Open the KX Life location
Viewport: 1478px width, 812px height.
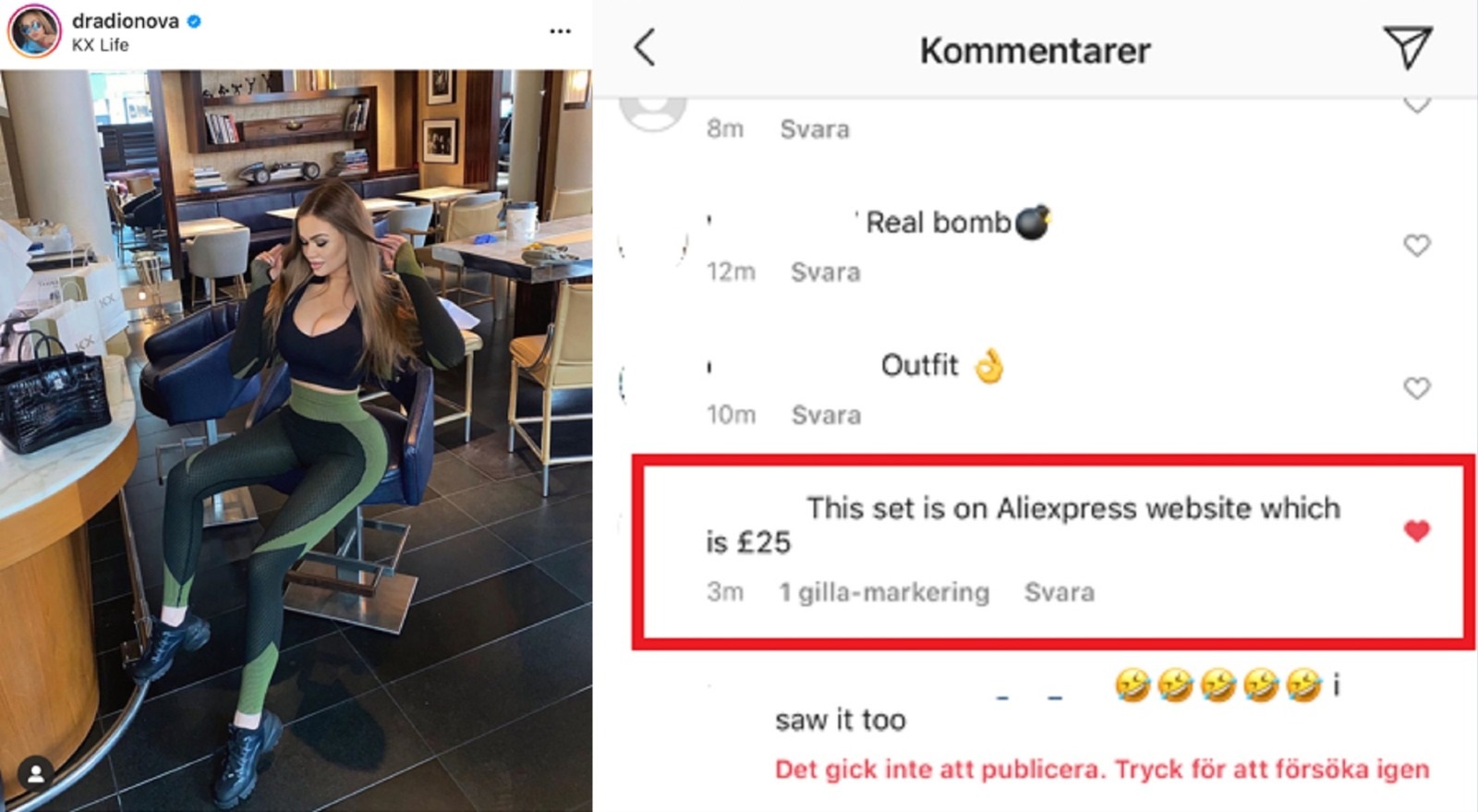click(x=100, y=45)
